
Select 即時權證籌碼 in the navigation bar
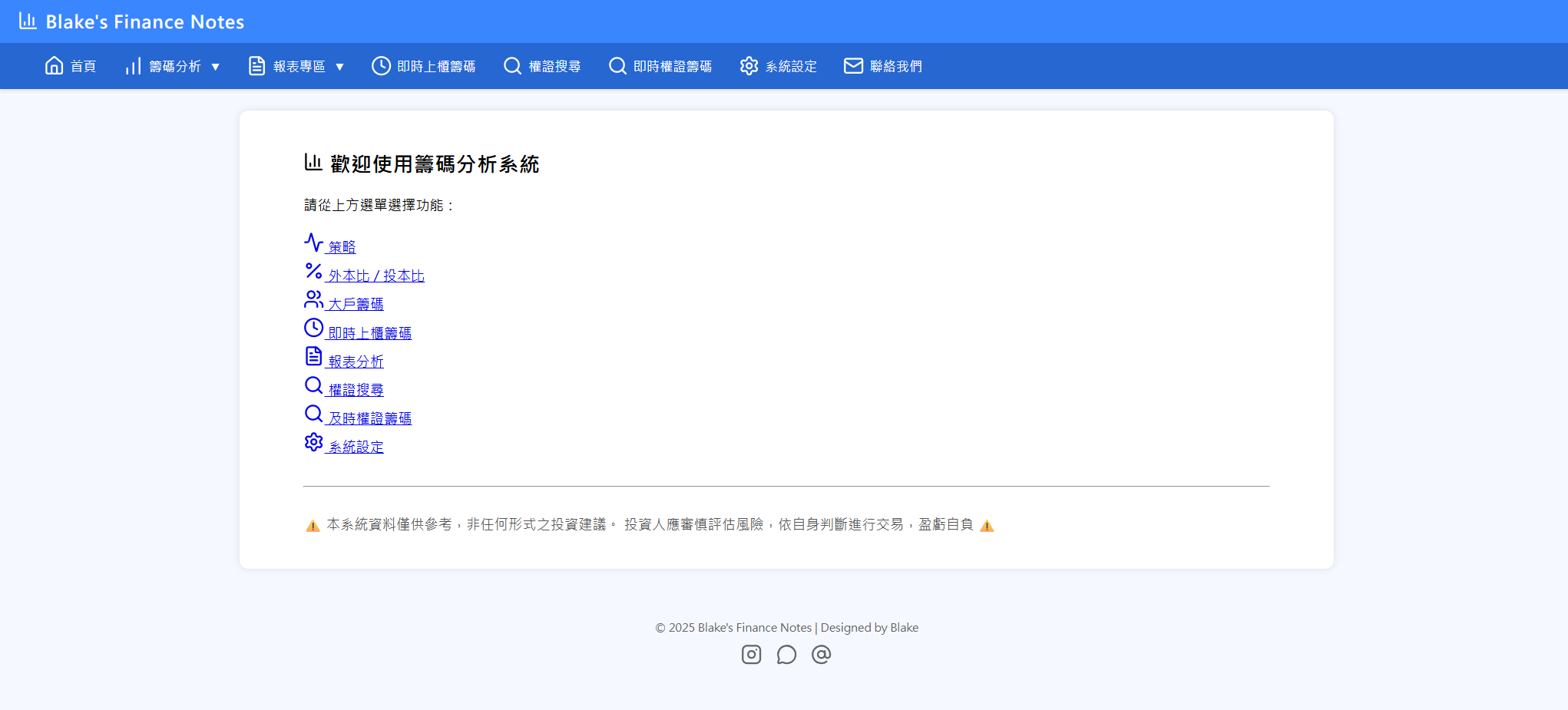coord(672,66)
